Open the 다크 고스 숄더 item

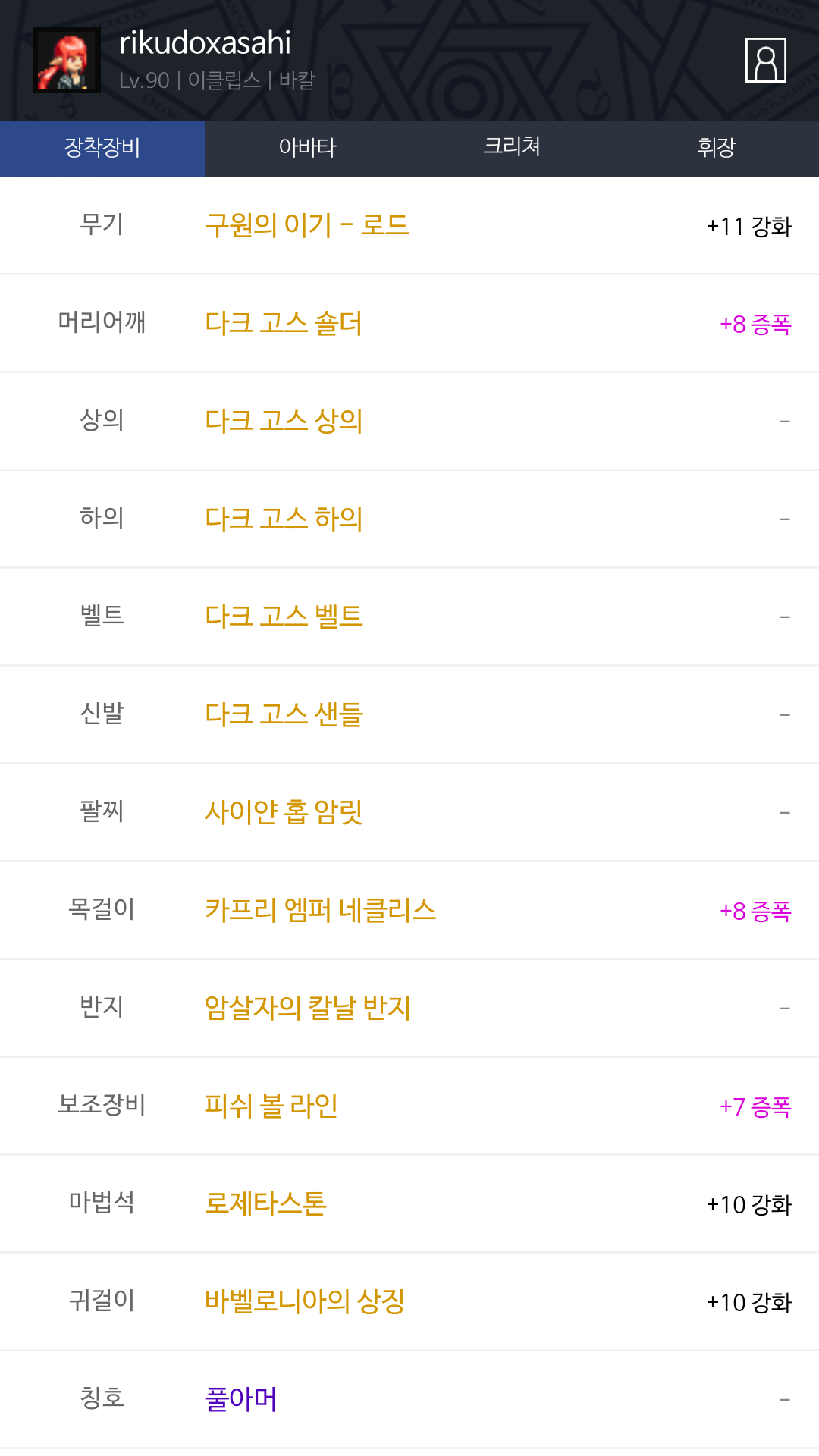click(284, 323)
